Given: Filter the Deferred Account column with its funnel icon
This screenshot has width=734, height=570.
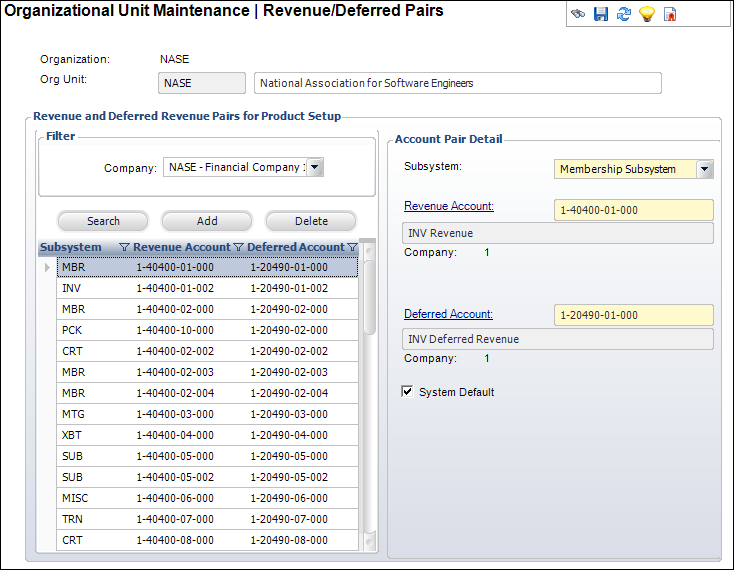Looking at the screenshot, I should 352,247.
